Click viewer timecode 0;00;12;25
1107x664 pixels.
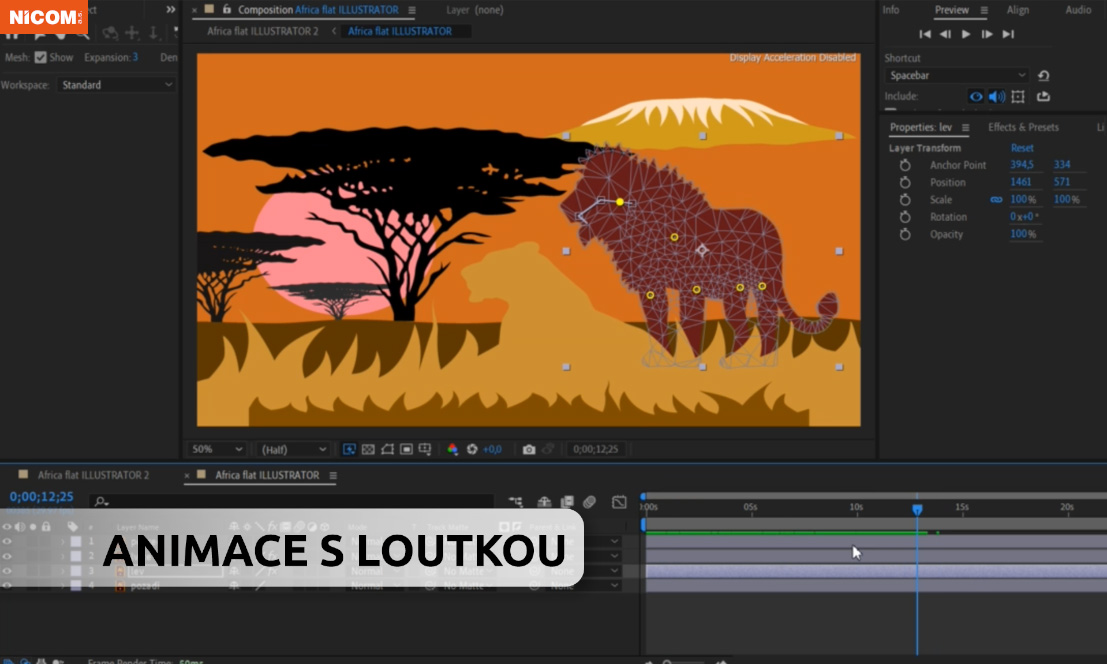point(595,449)
